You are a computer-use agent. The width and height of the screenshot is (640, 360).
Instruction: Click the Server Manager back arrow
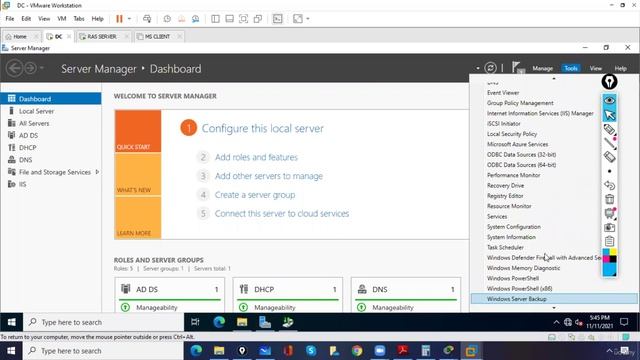pos(14,68)
